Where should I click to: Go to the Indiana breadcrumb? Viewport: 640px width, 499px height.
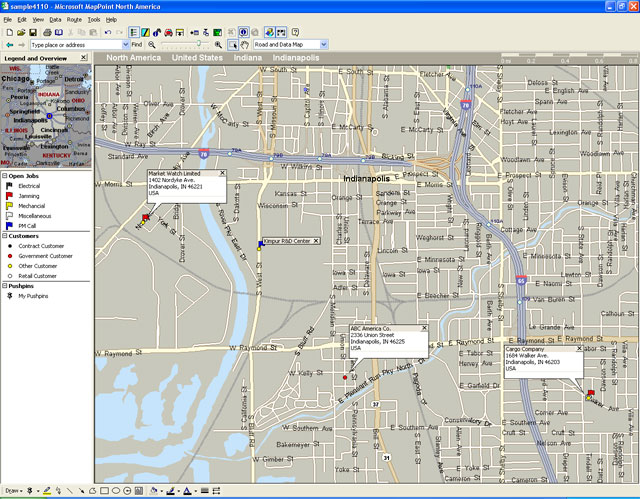[248, 58]
